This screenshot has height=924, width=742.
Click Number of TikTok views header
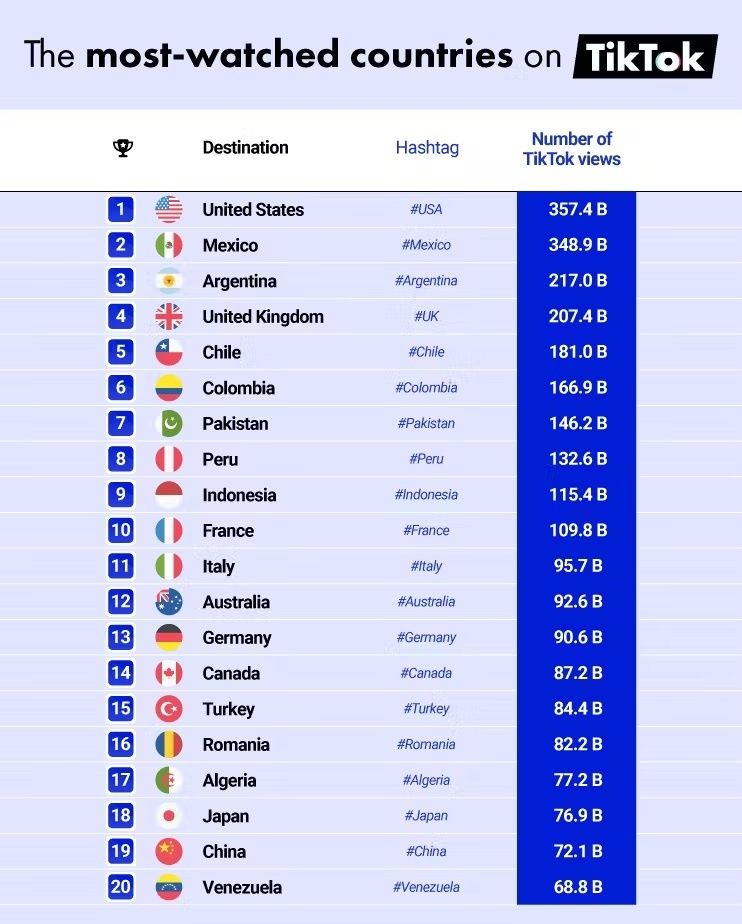572,148
